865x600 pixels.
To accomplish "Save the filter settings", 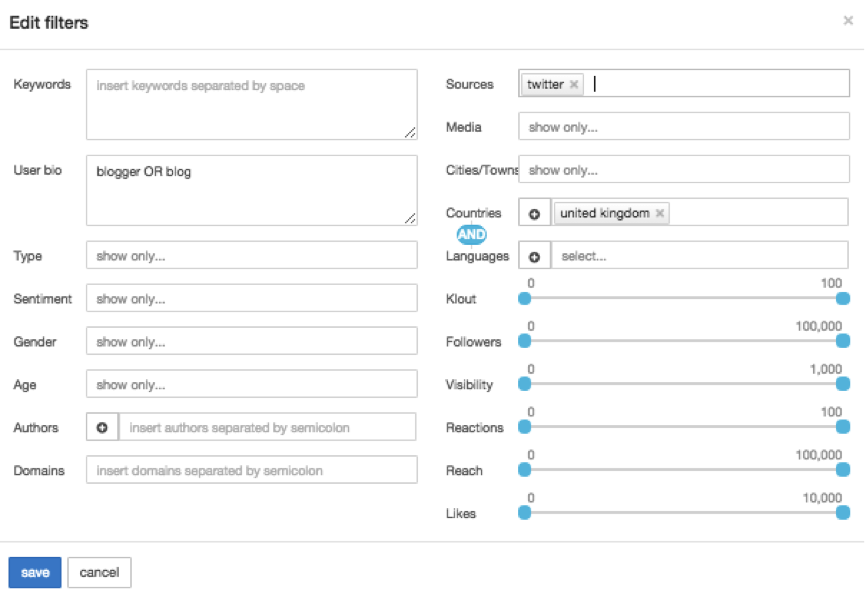I will tap(35, 573).
